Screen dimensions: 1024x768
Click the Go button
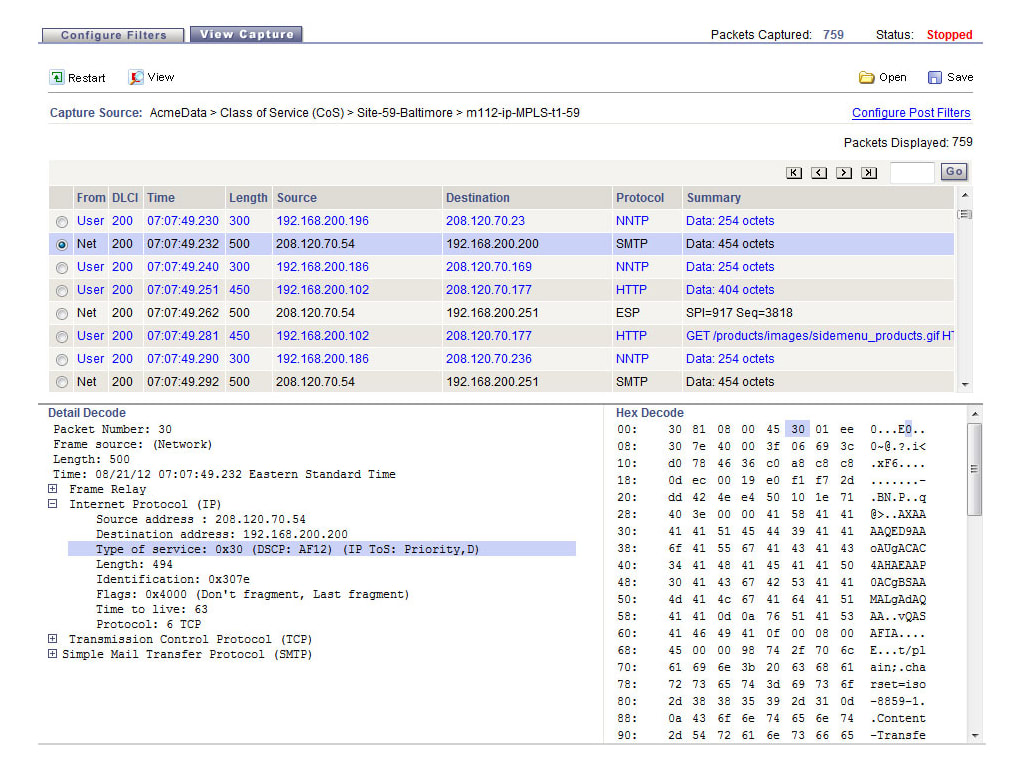pos(954,172)
